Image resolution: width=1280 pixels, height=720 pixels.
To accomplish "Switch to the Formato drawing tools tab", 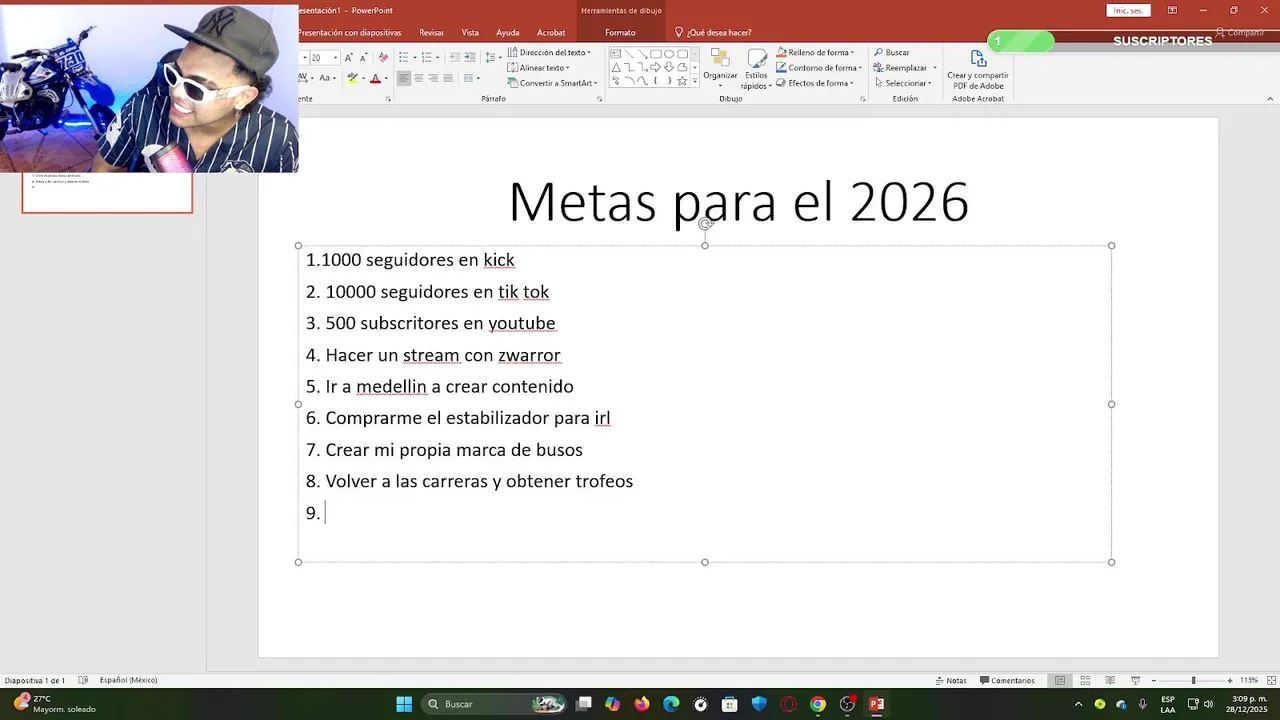I will pos(620,32).
